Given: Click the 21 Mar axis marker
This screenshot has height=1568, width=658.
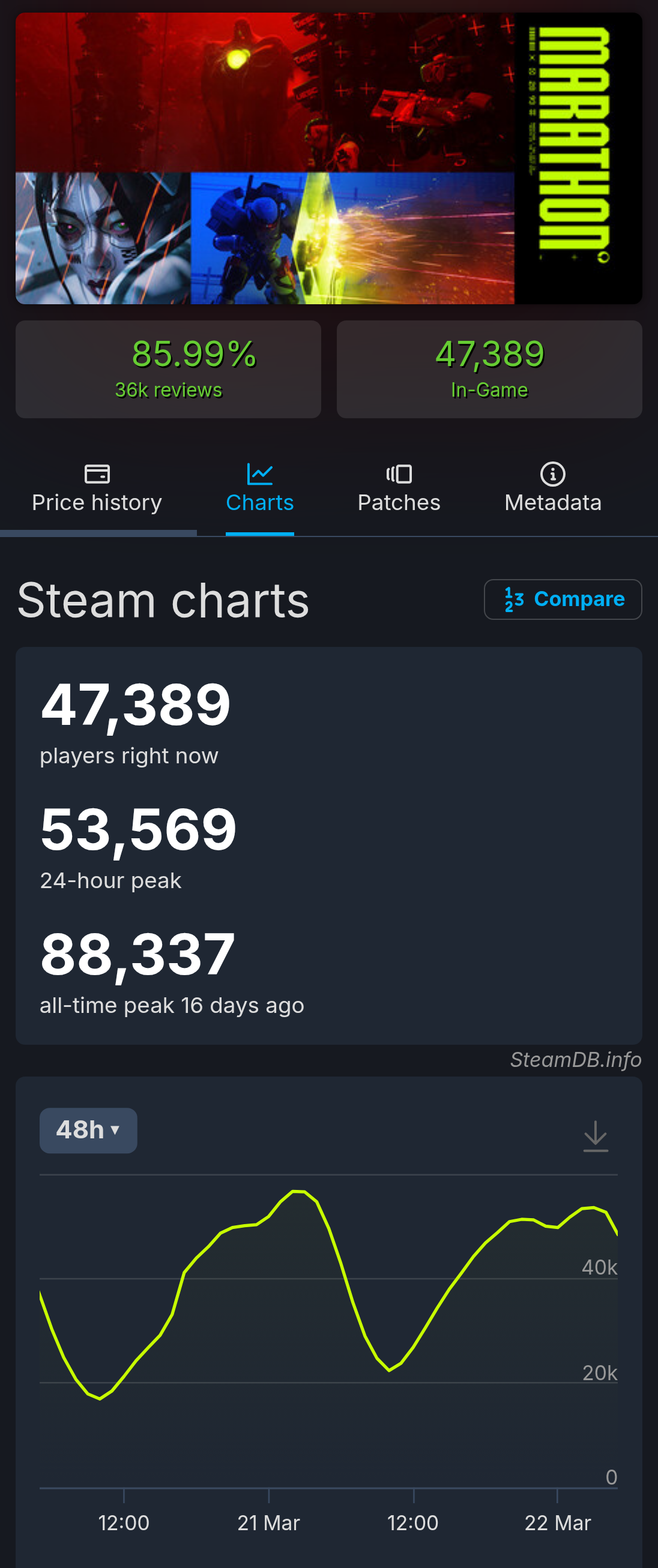Looking at the screenshot, I should tap(269, 1523).
